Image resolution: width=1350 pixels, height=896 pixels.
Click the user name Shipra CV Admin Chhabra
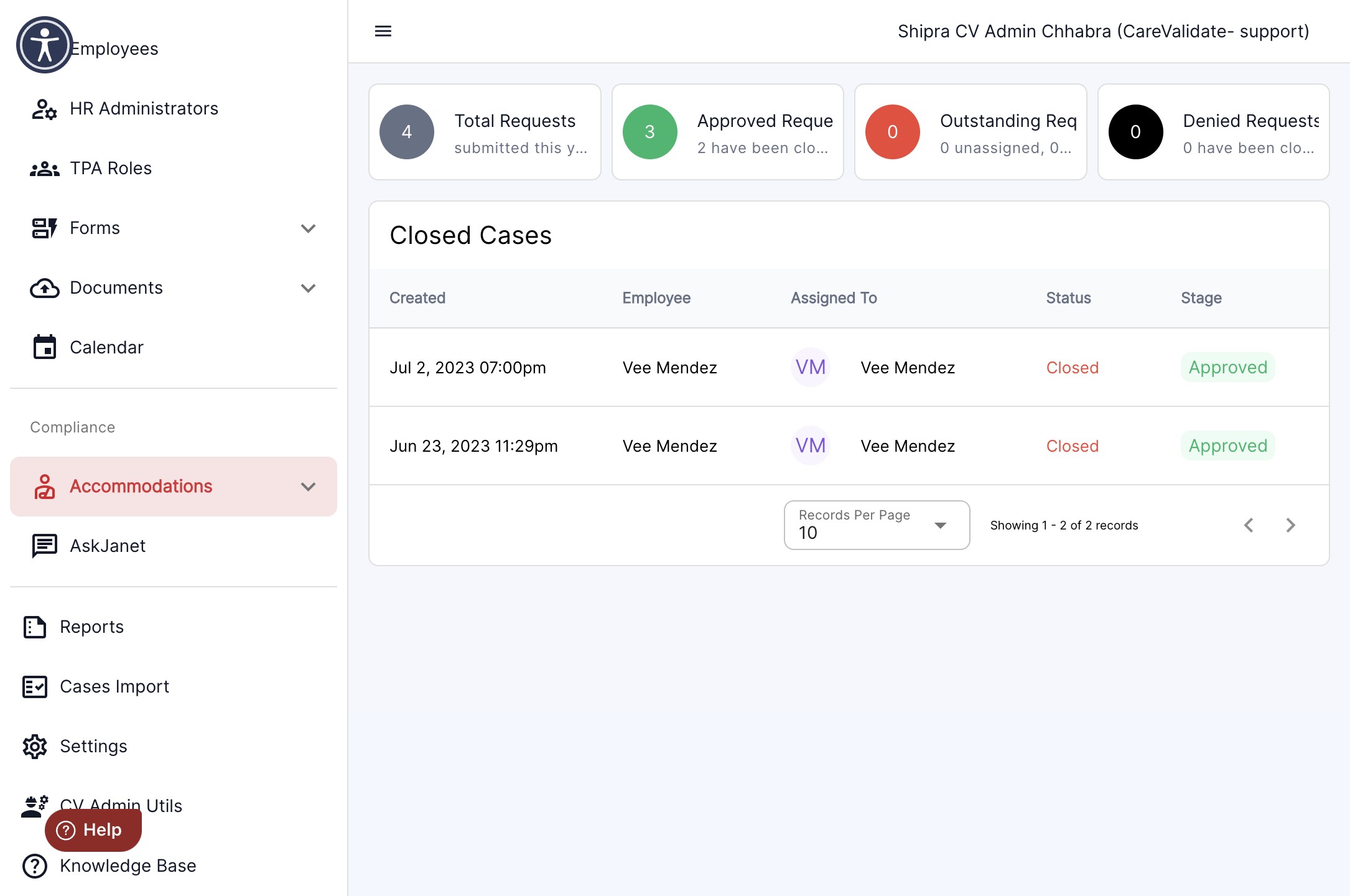1103,31
